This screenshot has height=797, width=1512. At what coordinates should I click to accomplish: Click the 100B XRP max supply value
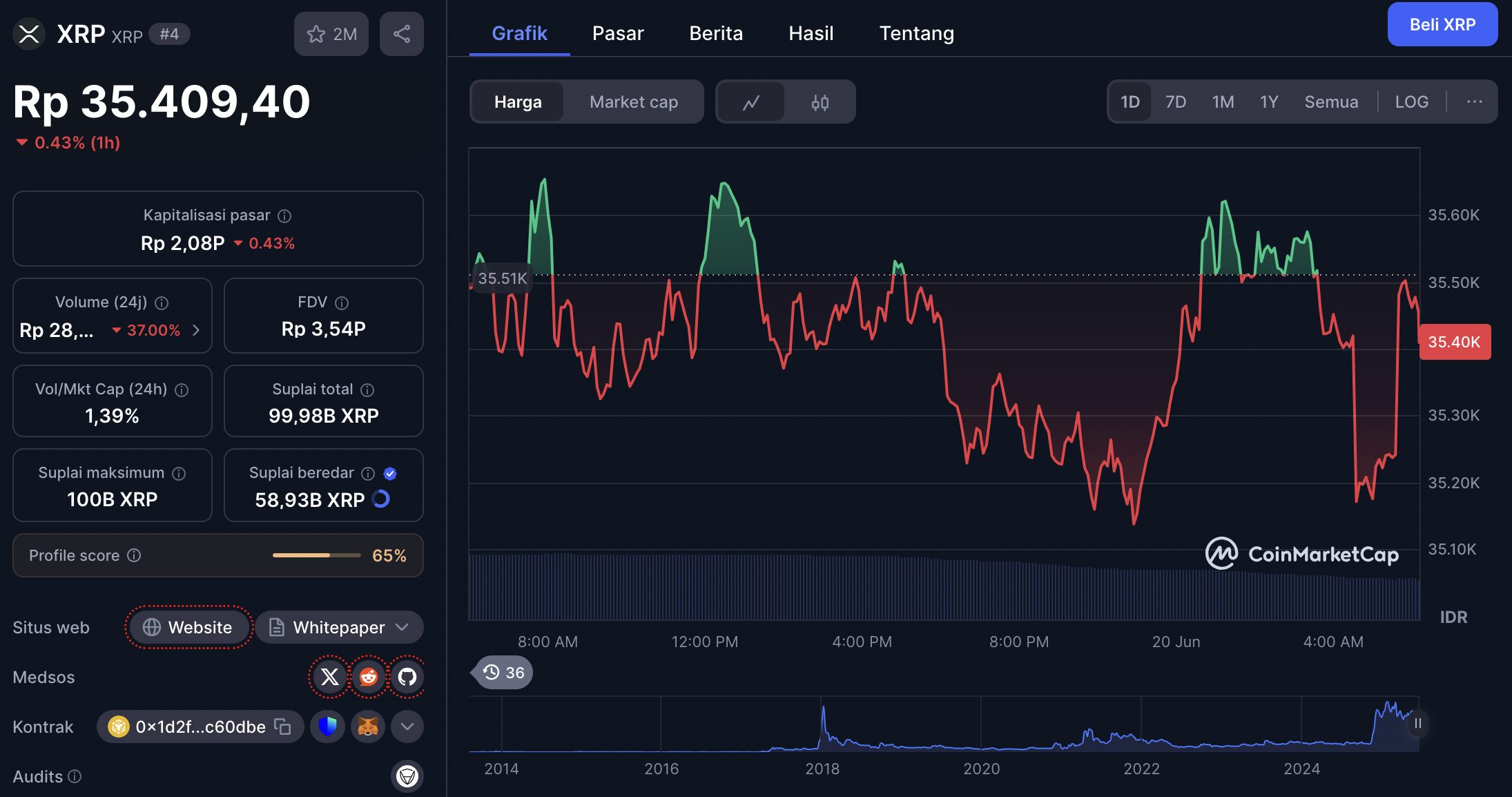click(112, 499)
